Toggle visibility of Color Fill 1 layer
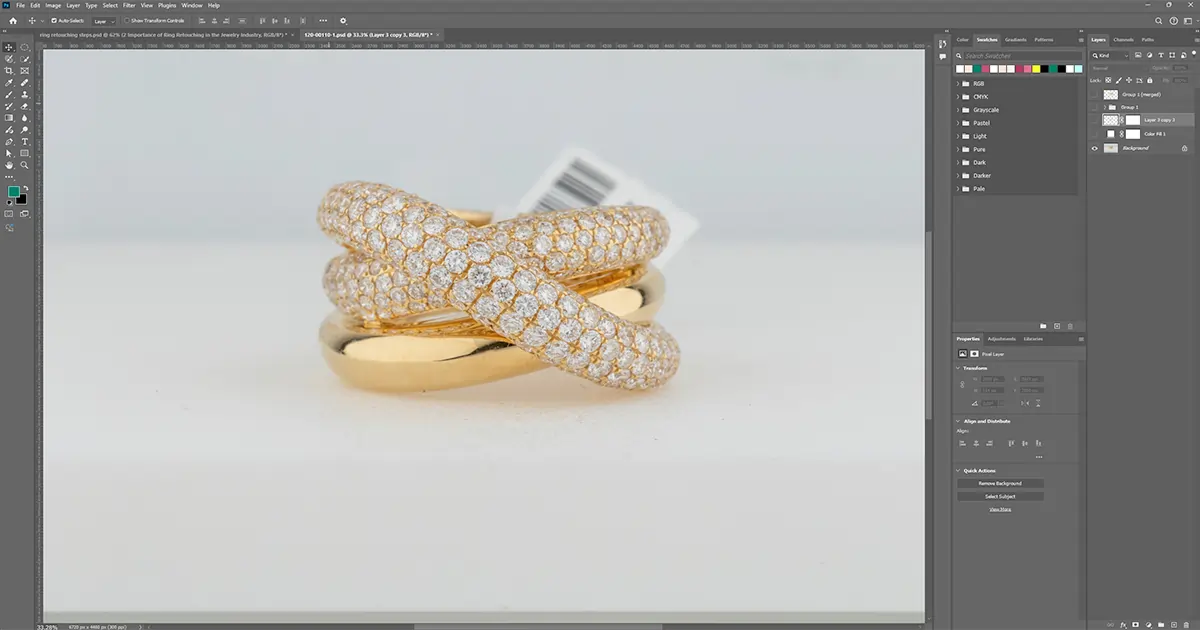This screenshot has height=630, width=1200. click(1095, 134)
